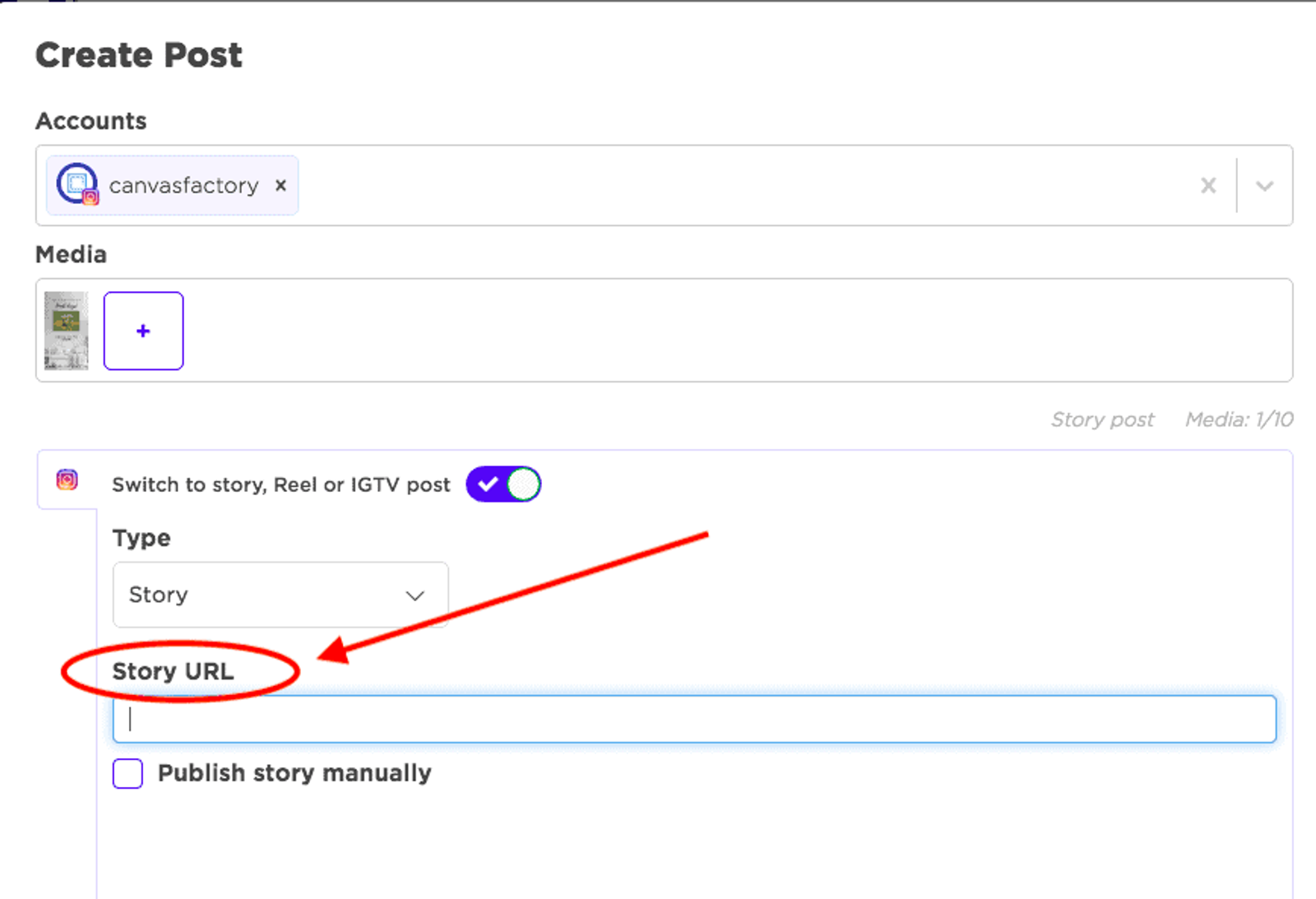Click the Media: 1/10 counter
Image resolution: width=1316 pixels, height=899 pixels.
pyautogui.click(x=1239, y=419)
